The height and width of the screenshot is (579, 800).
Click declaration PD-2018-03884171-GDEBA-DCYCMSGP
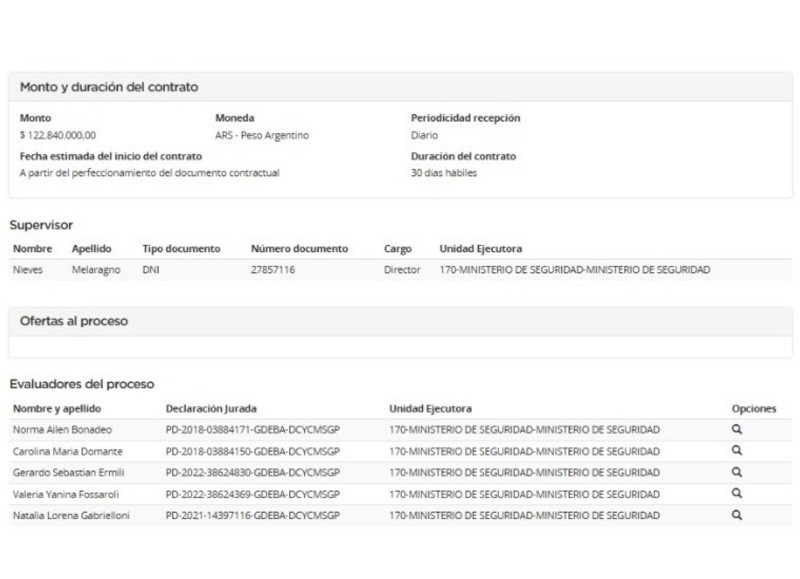253,430
